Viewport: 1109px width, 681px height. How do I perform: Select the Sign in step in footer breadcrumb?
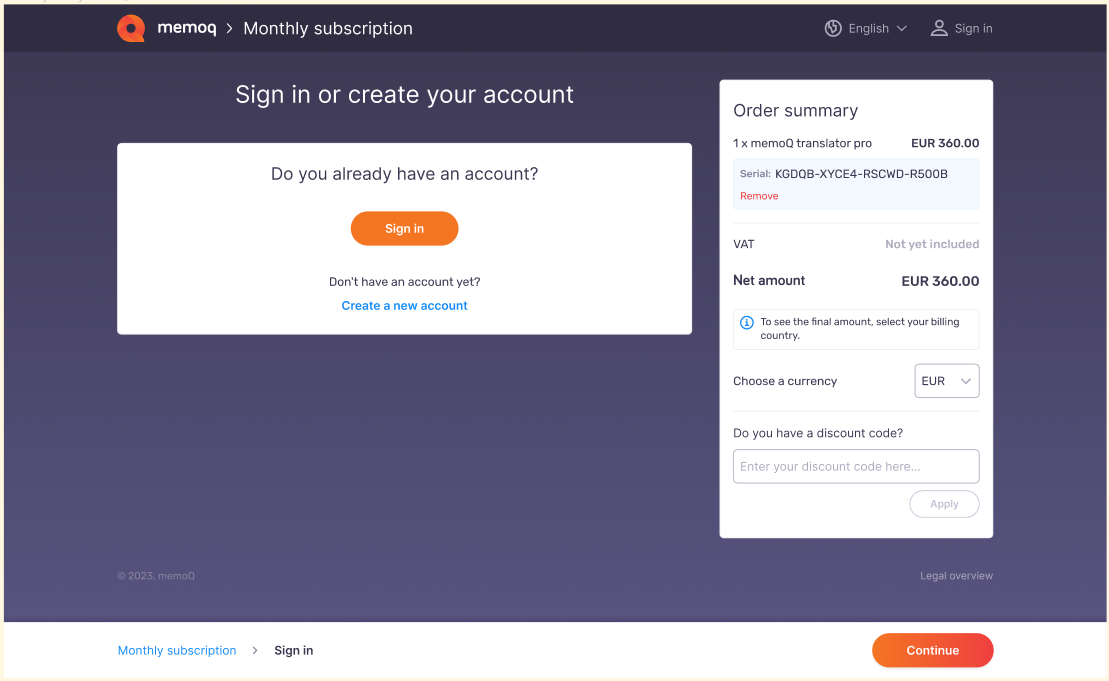pyautogui.click(x=294, y=650)
